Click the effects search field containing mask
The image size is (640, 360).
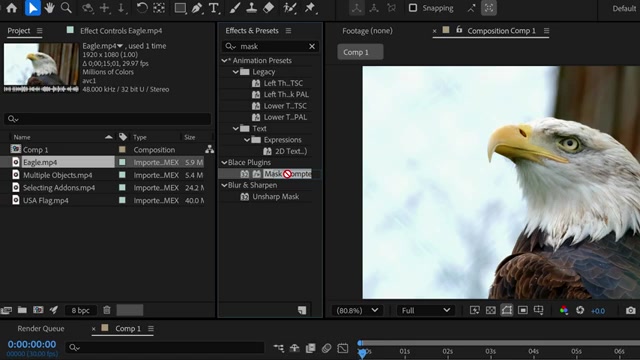tap(270, 46)
